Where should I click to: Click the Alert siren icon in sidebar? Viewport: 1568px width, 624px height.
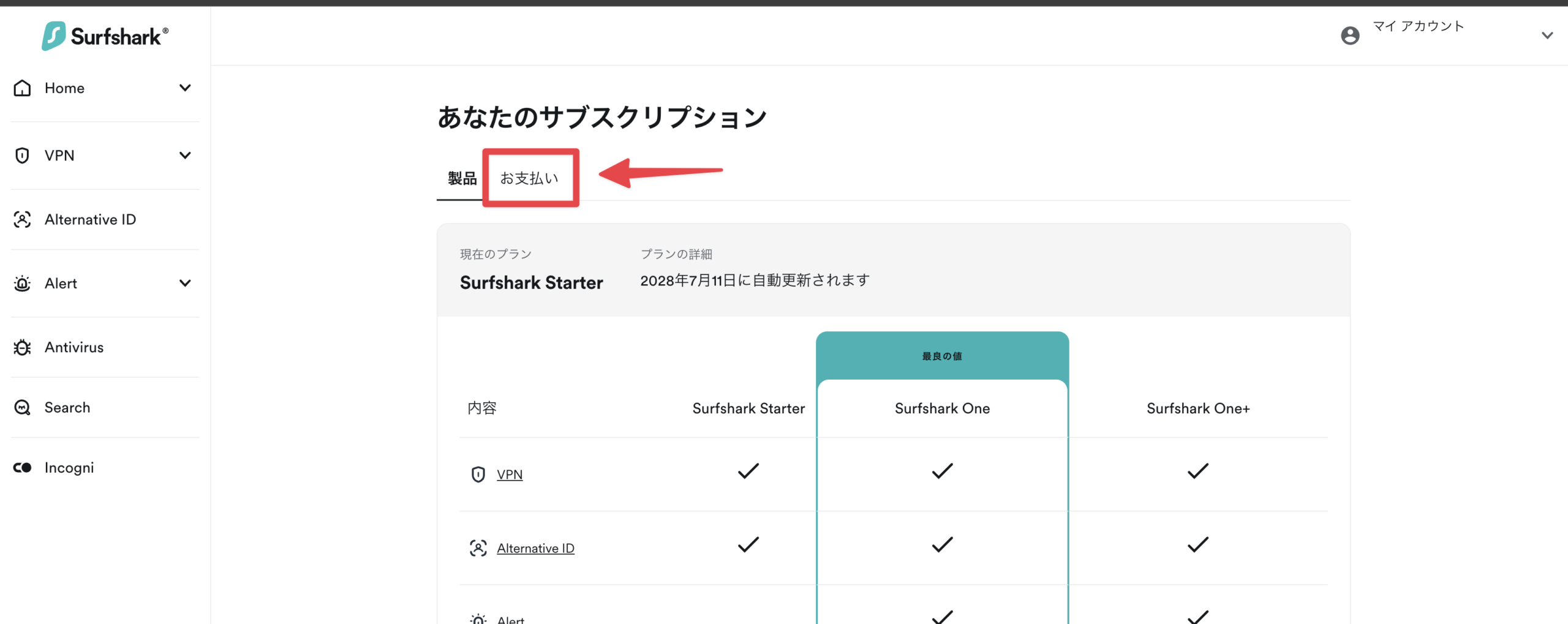point(22,284)
